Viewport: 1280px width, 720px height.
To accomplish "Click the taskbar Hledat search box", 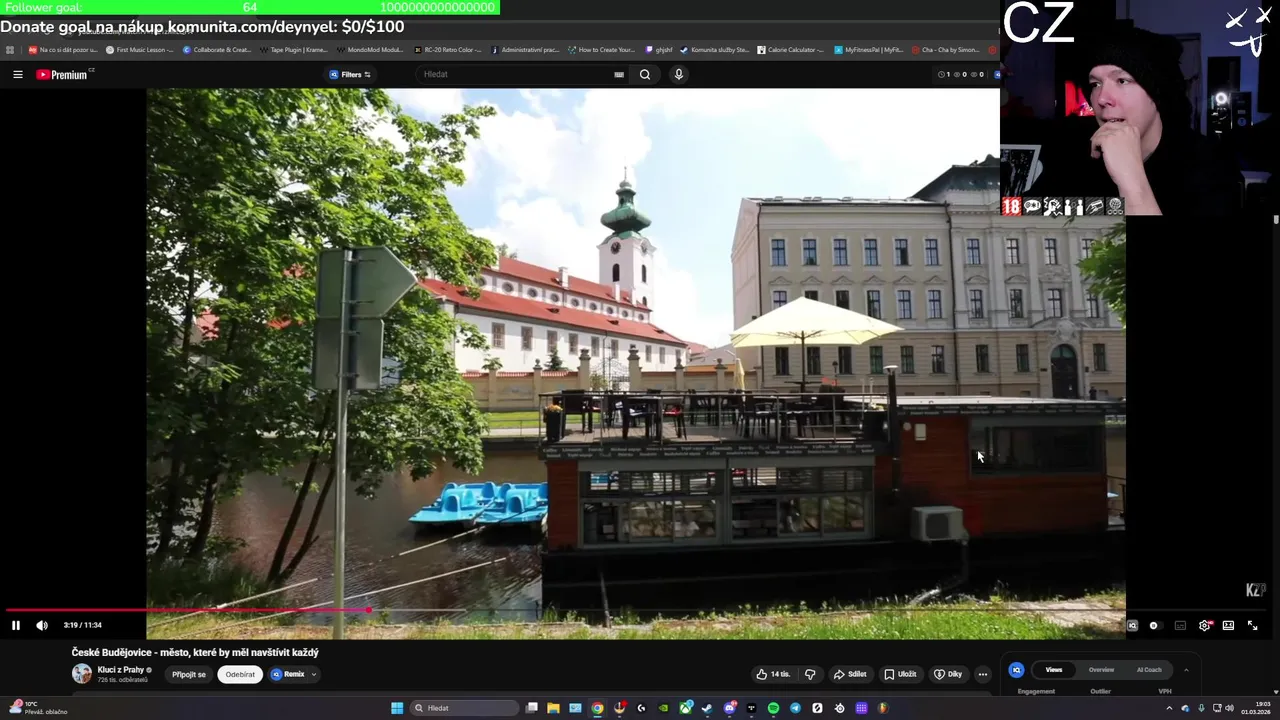I will click(x=464, y=708).
